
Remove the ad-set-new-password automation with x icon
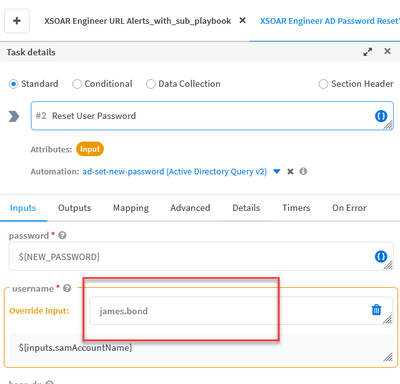(x=290, y=171)
